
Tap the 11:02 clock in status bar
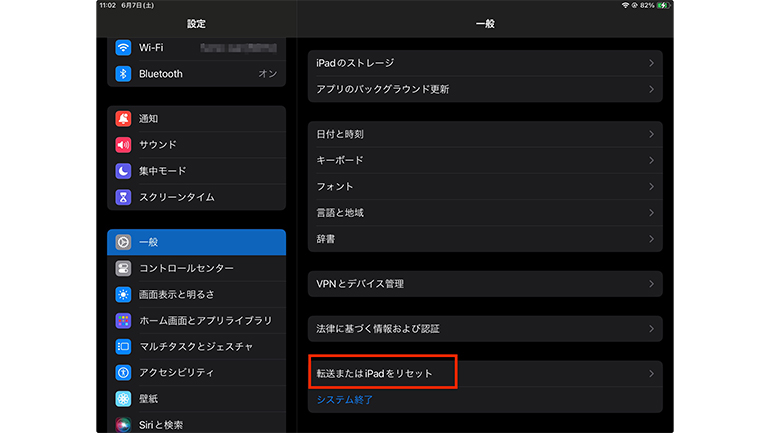click(108, 5)
